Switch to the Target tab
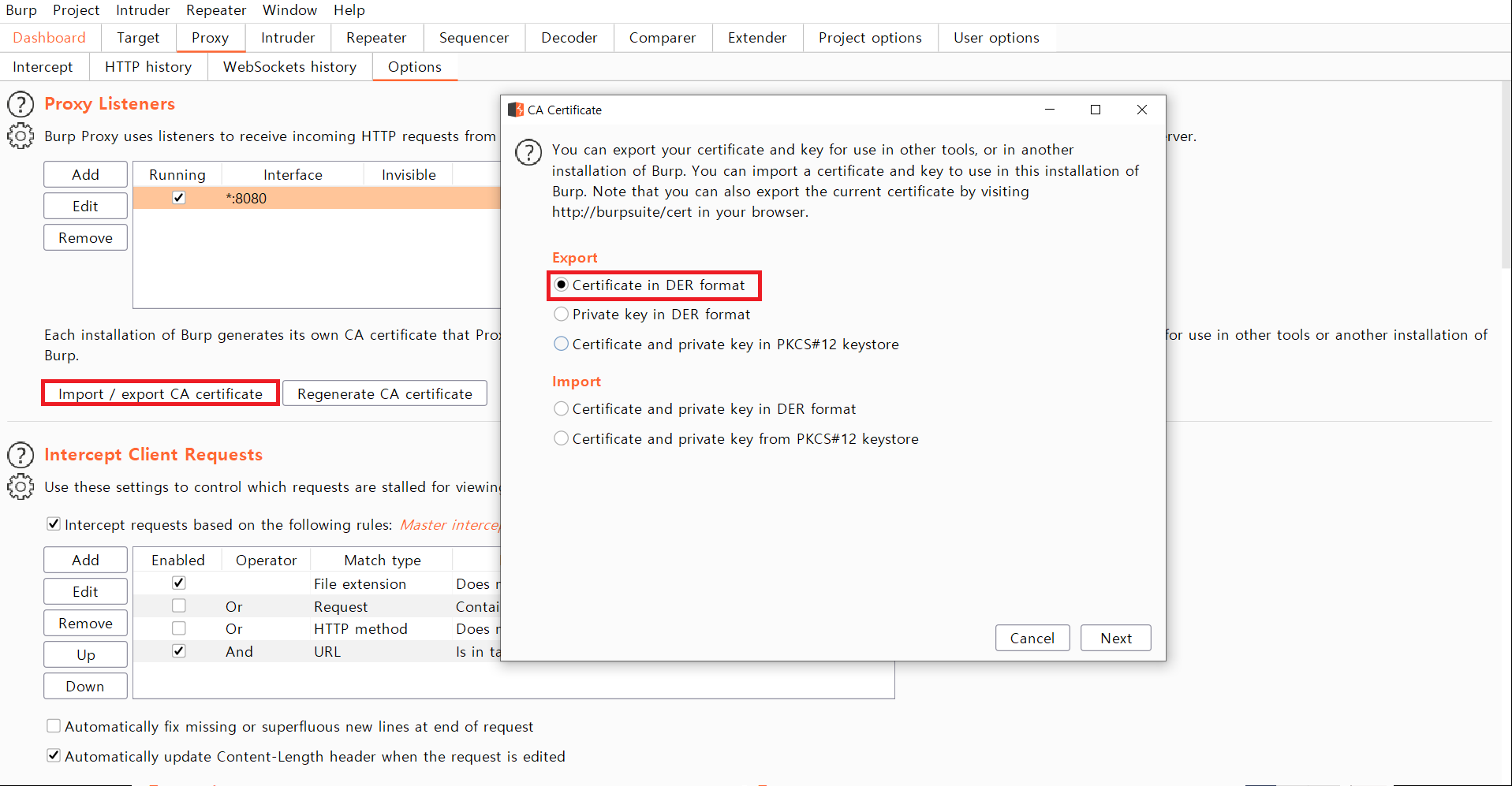Viewport: 1512px width, 786px height. [138, 38]
